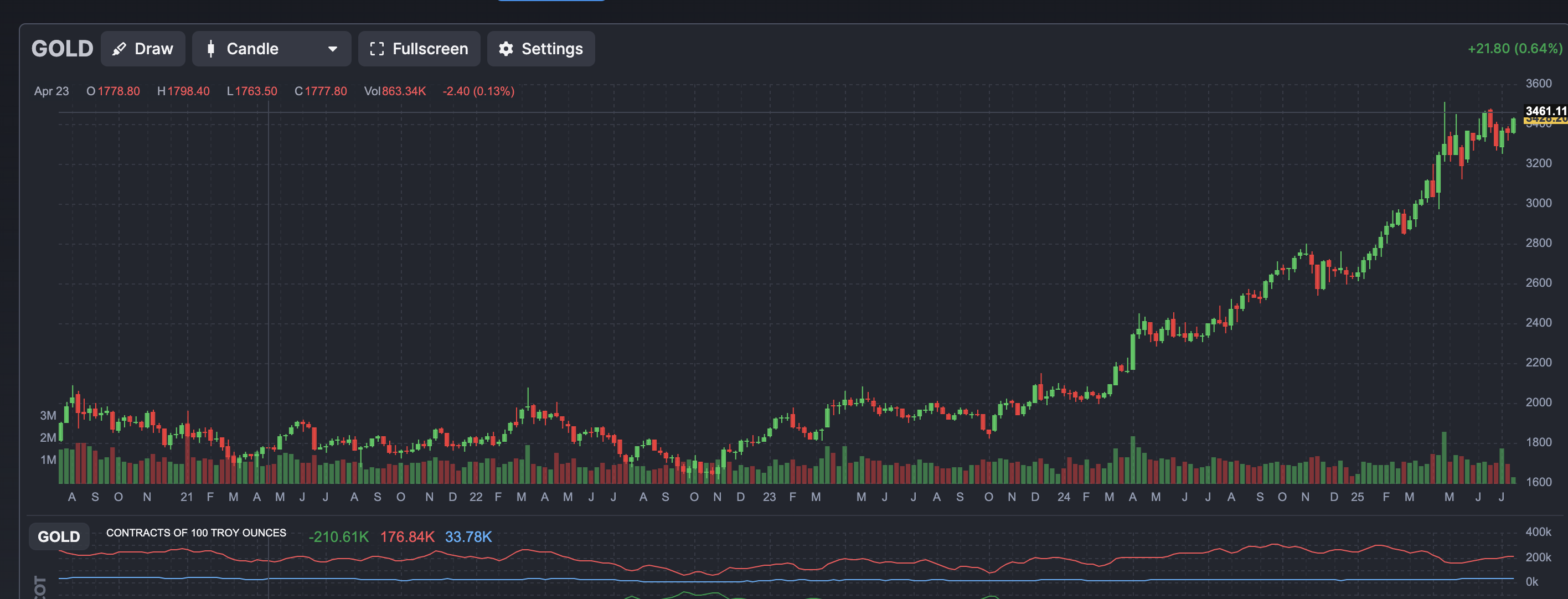Click the open price 1778.80 value

(118, 91)
